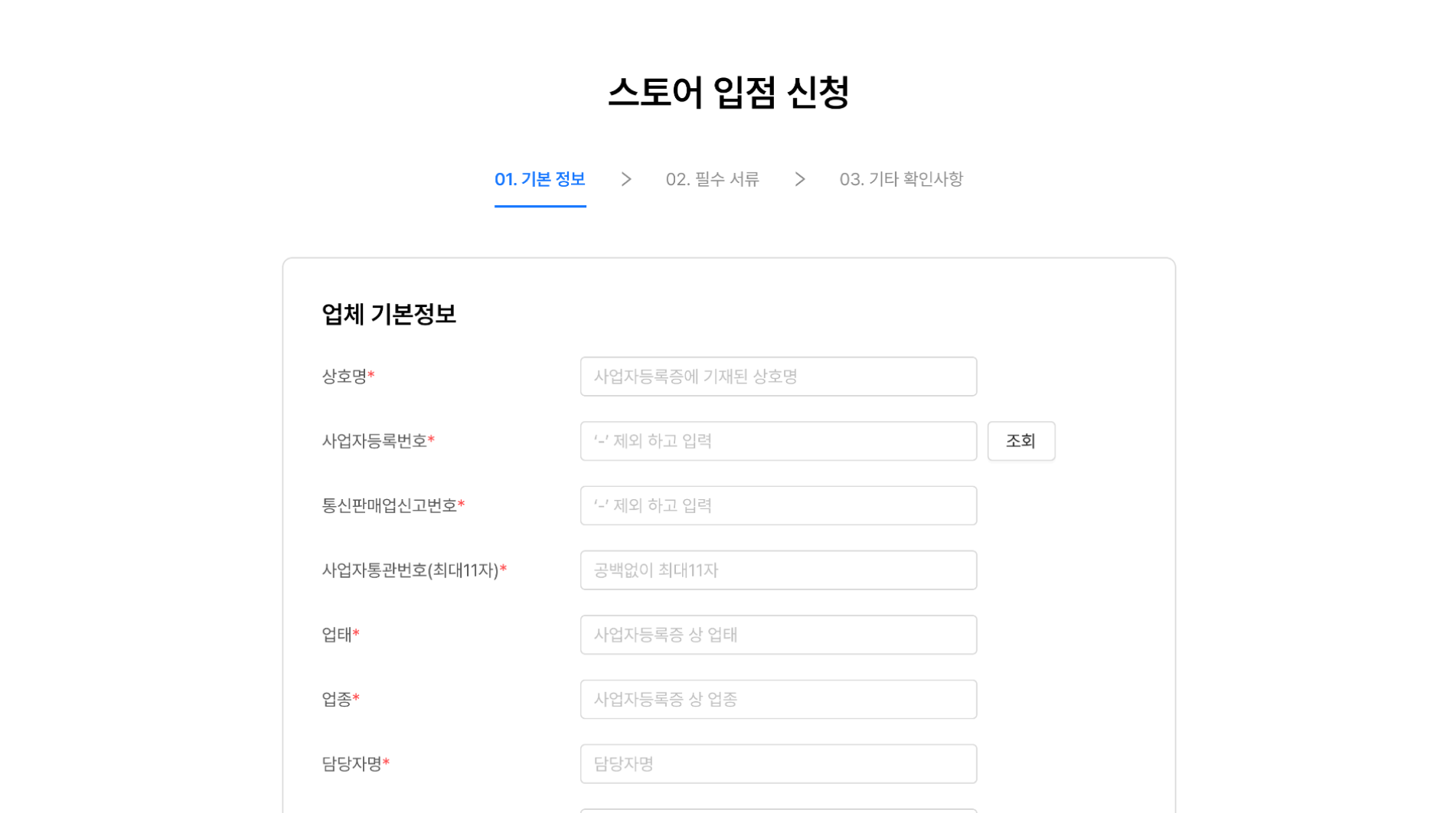Screen dimensions: 1456x813
Task: Click the 스토어 입점 신청 page title
Action: point(728,93)
